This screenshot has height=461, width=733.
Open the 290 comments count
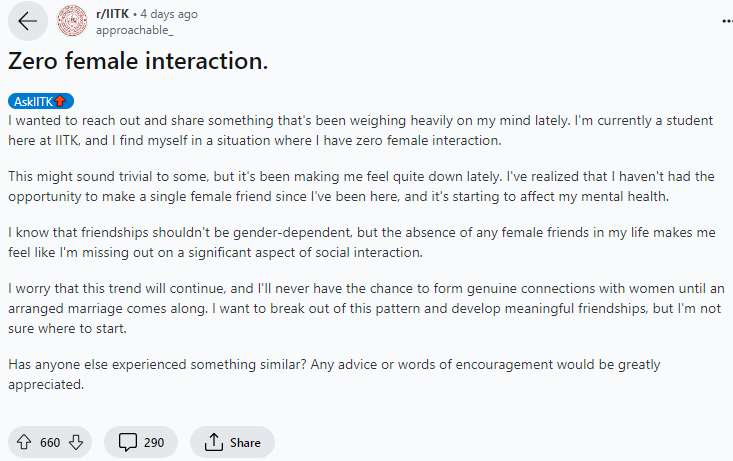click(x=154, y=442)
